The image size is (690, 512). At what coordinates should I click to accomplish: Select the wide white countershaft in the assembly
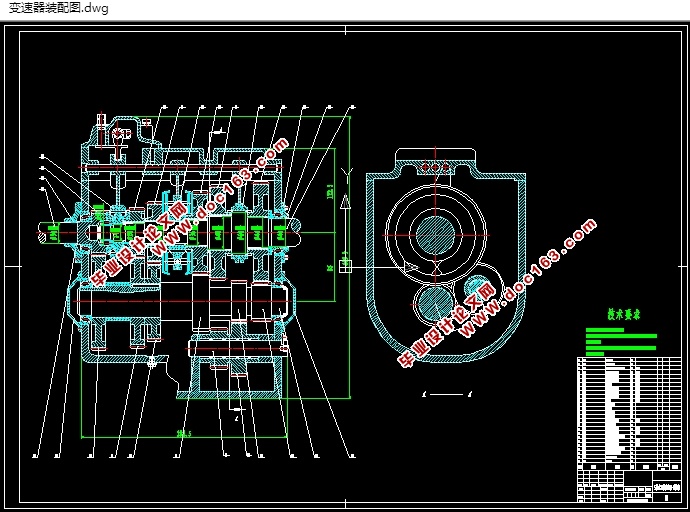pyautogui.click(x=185, y=302)
